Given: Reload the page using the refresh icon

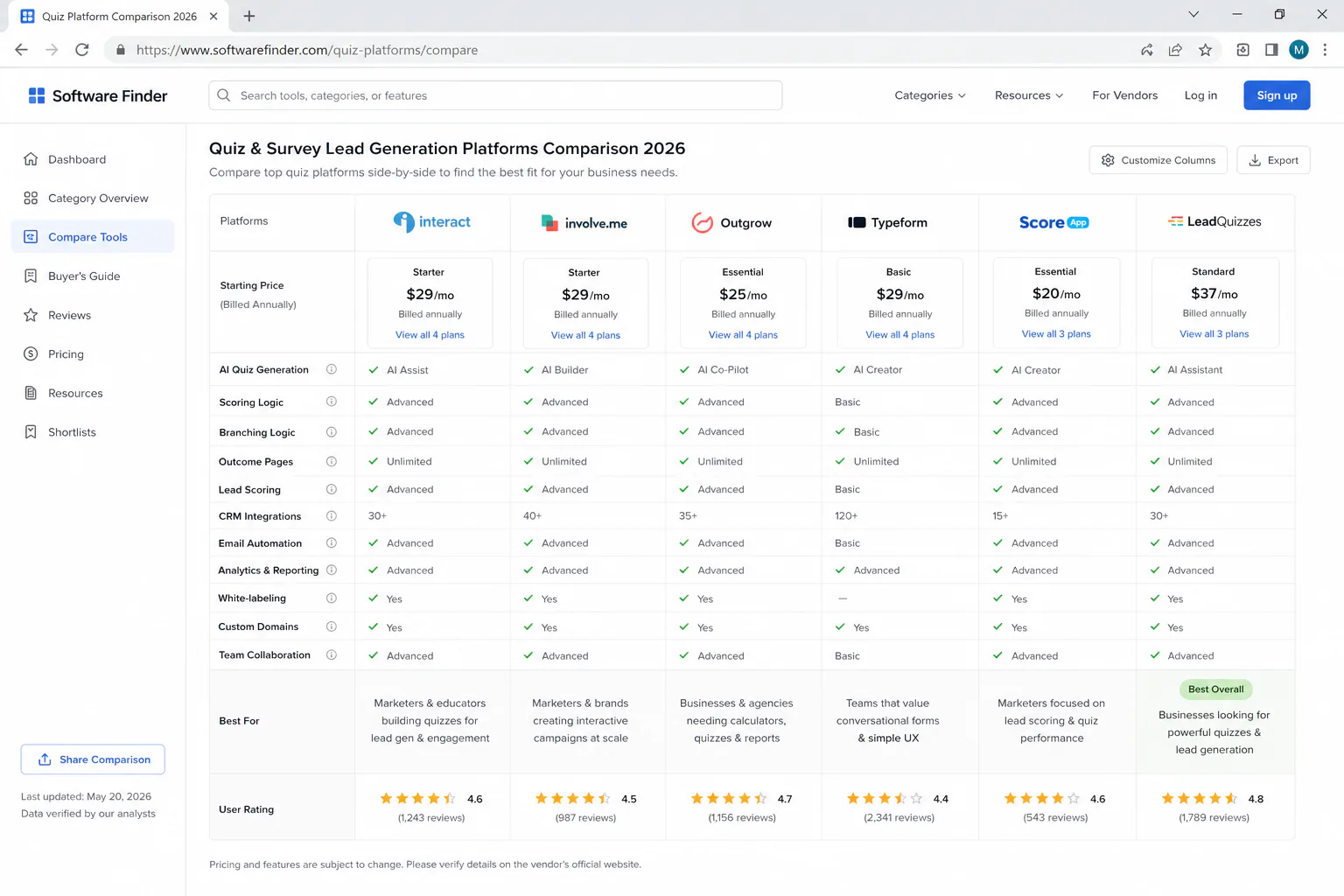Looking at the screenshot, I should coord(82,50).
